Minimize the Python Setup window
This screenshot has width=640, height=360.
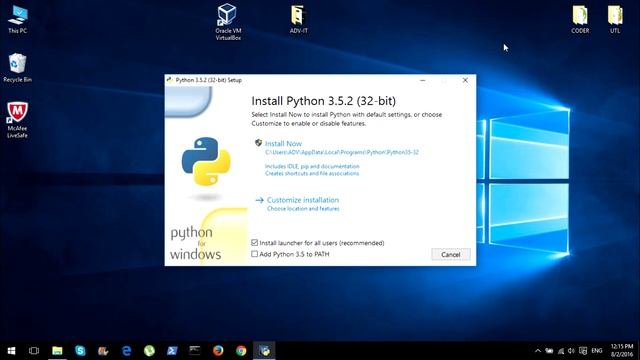click(423, 80)
